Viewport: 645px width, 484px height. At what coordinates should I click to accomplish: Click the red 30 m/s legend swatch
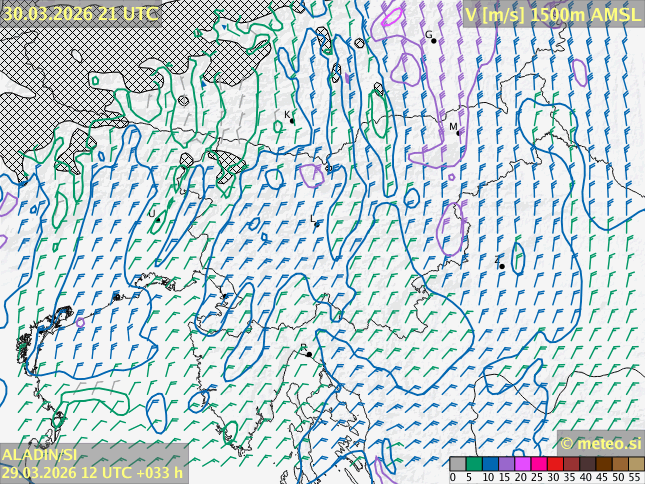pos(554,464)
